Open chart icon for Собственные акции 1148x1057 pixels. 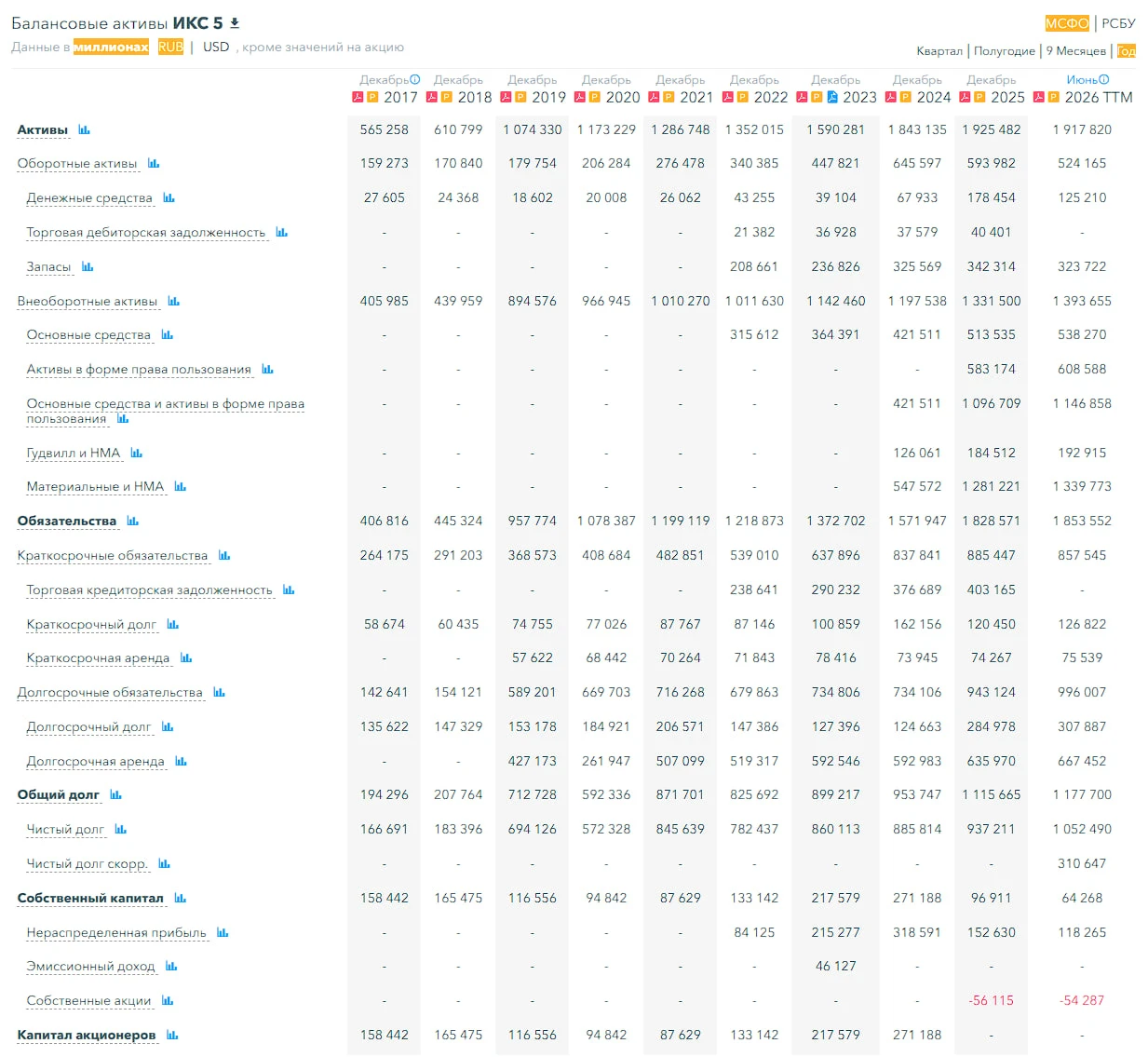168,1000
